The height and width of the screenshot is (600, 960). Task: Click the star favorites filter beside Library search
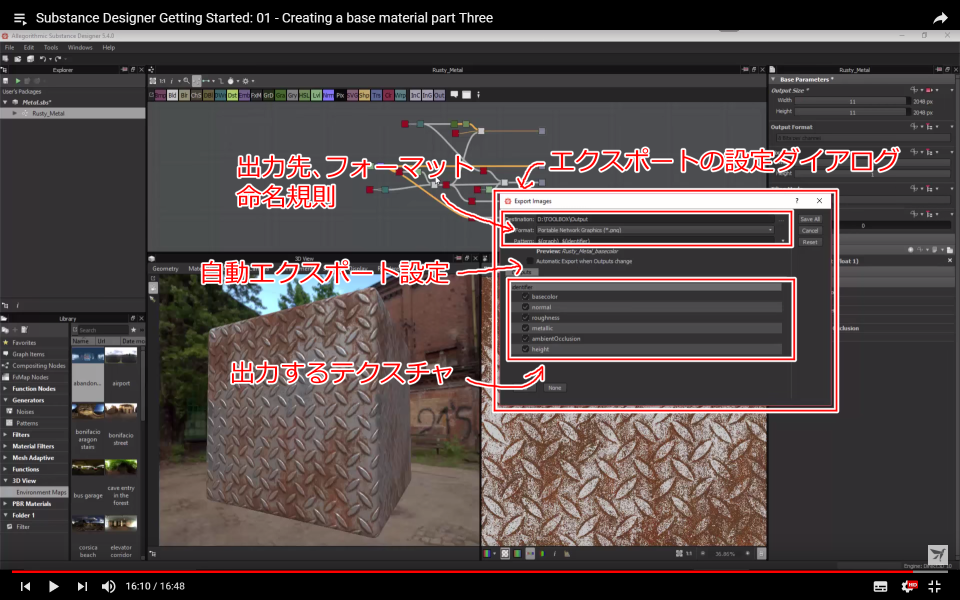(133, 330)
